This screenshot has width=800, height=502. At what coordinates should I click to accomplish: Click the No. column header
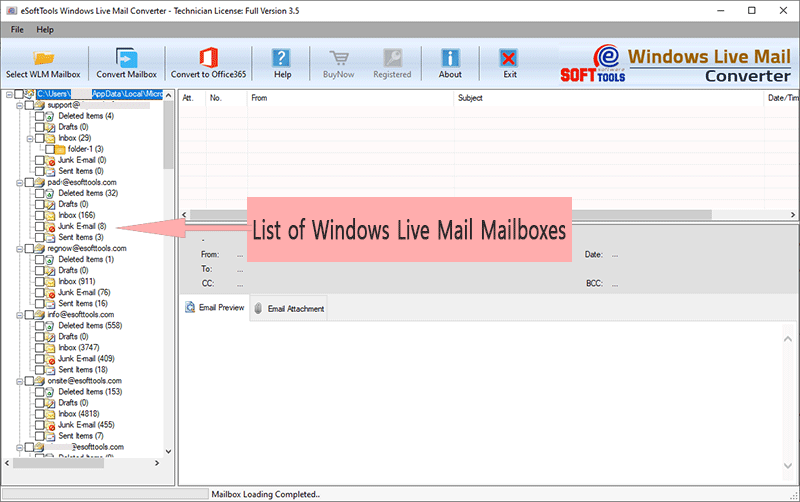click(x=227, y=98)
